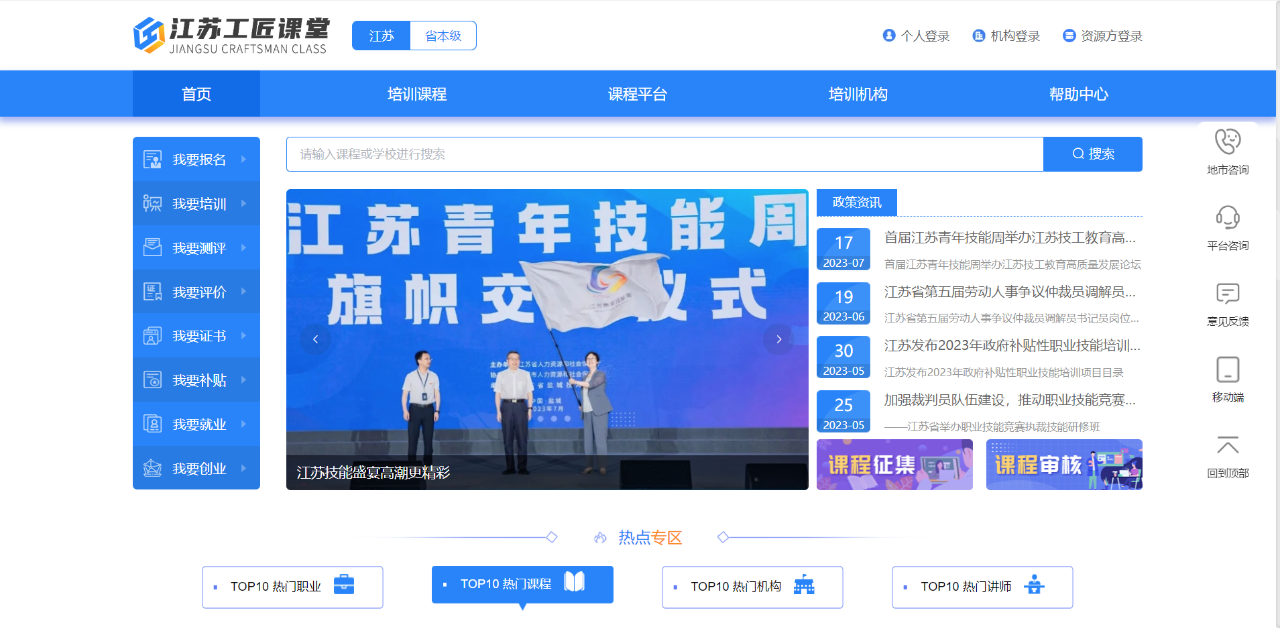Viewport: 1280px width, 628px height.
Task: Click the 我要测评 sidebar icon
Action: point(152,247)
